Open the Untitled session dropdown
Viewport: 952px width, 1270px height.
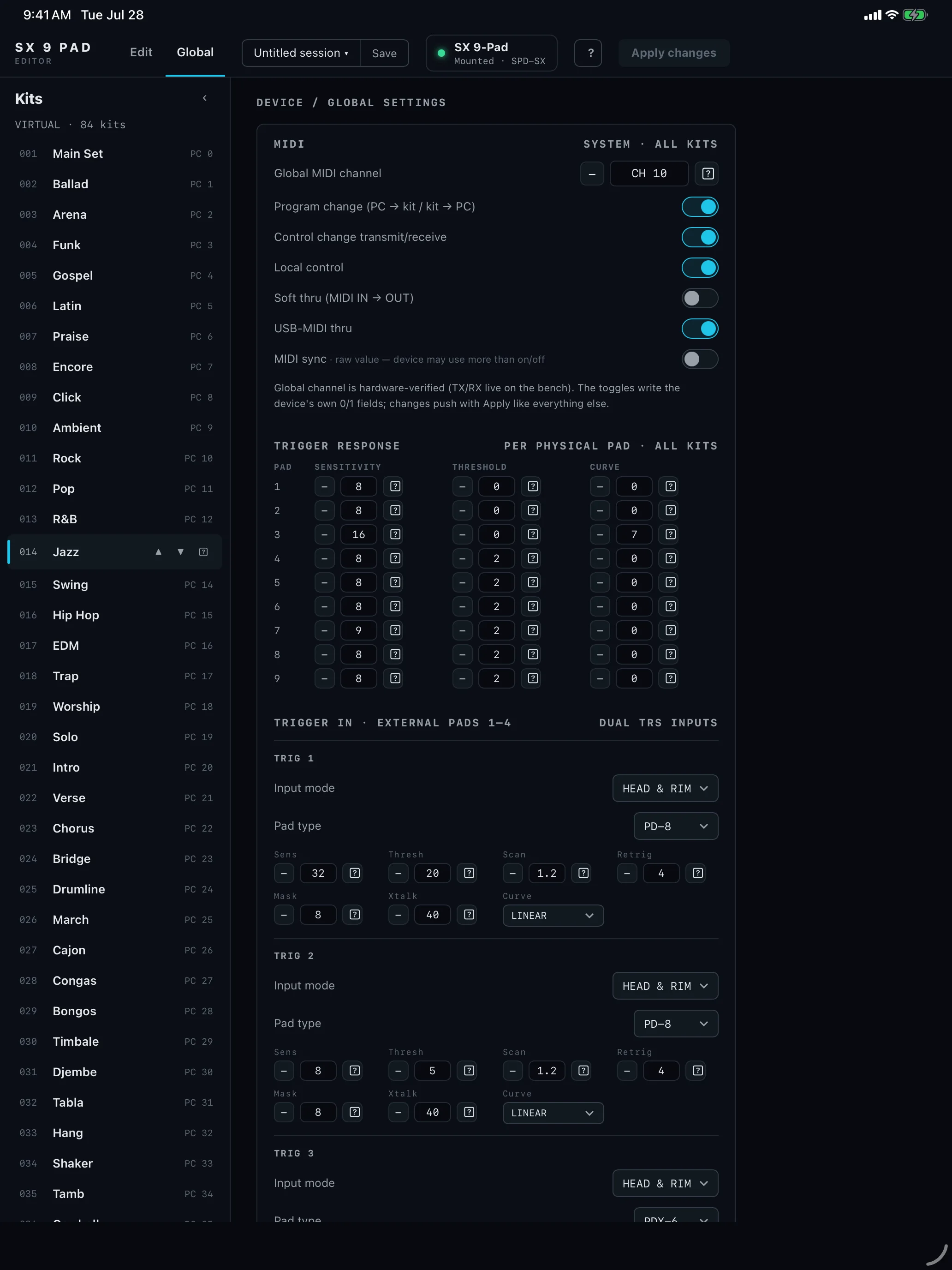point(301,53)
